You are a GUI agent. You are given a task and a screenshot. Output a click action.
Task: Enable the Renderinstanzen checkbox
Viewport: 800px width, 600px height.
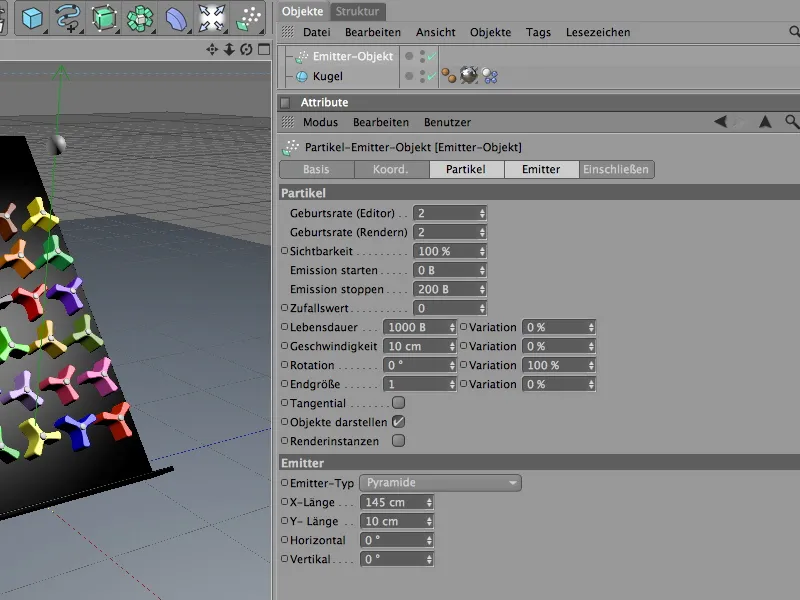pyautogui.click(x=398, y=440)
